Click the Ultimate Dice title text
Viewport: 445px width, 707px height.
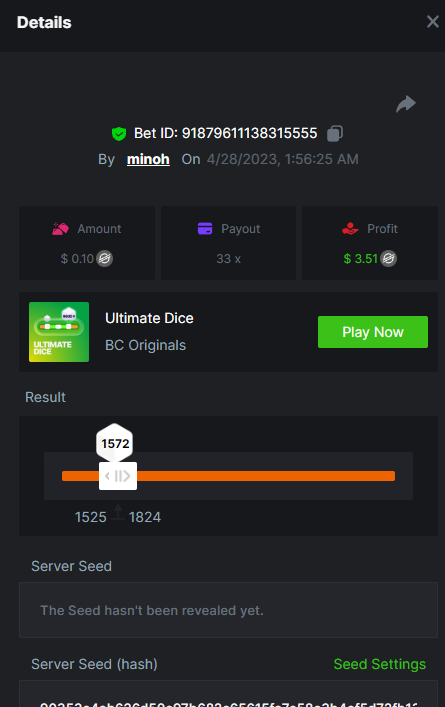(149, 318)
